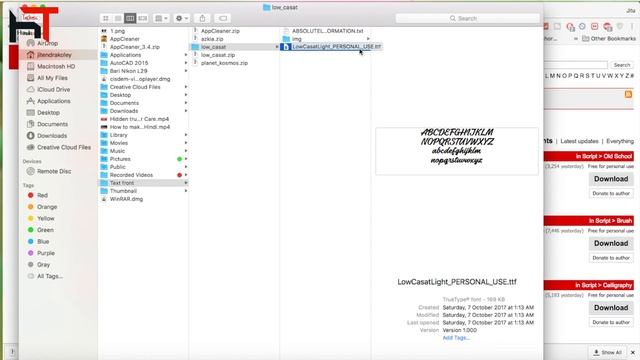The image size is (640, 360).
Task: Switch Finder to cover flow view
Action: point(142,18)
